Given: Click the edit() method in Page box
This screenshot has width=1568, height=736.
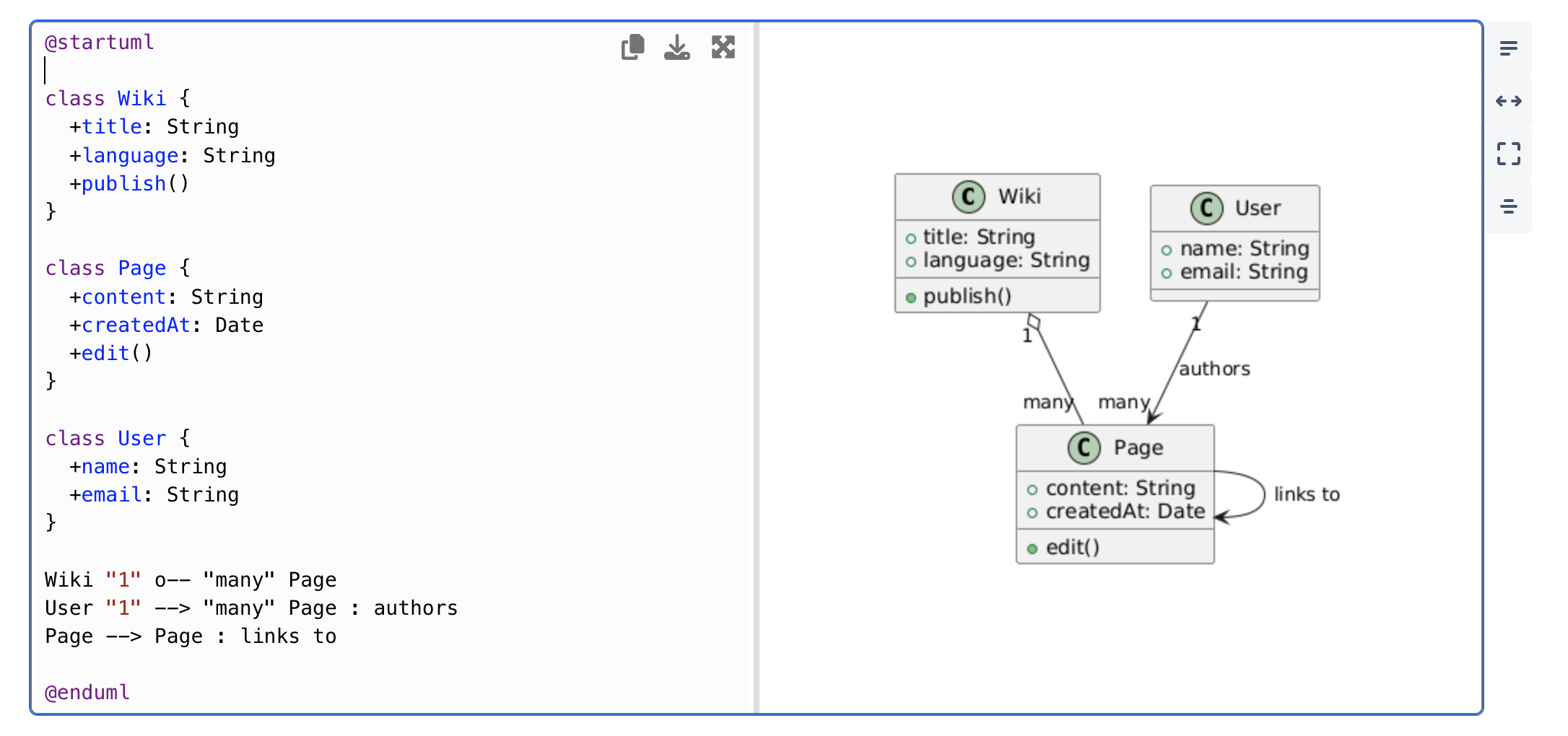Looking at the screenshot, I should coord(1072,547).
